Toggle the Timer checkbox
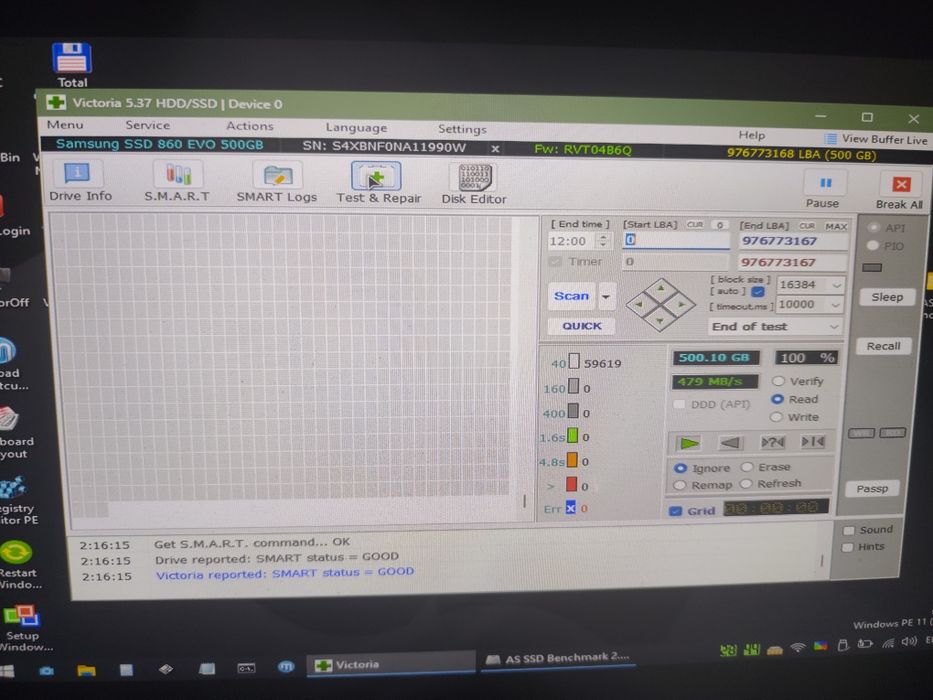Image resolution: width=933 pixels, height=700 pixels. 555,261
